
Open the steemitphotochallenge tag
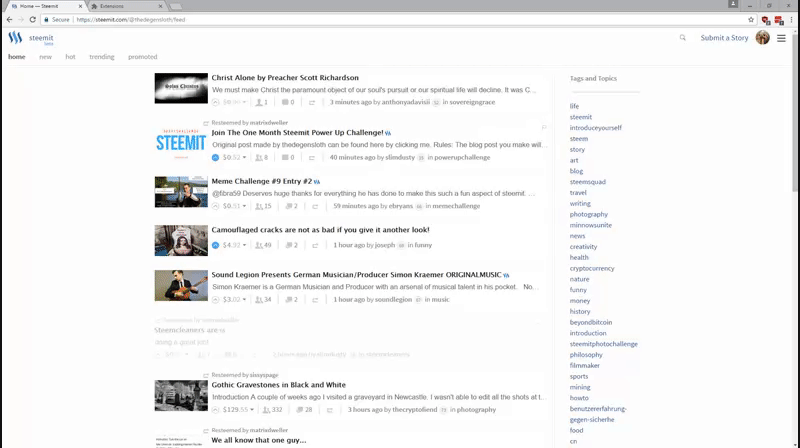tap(604, 344)
